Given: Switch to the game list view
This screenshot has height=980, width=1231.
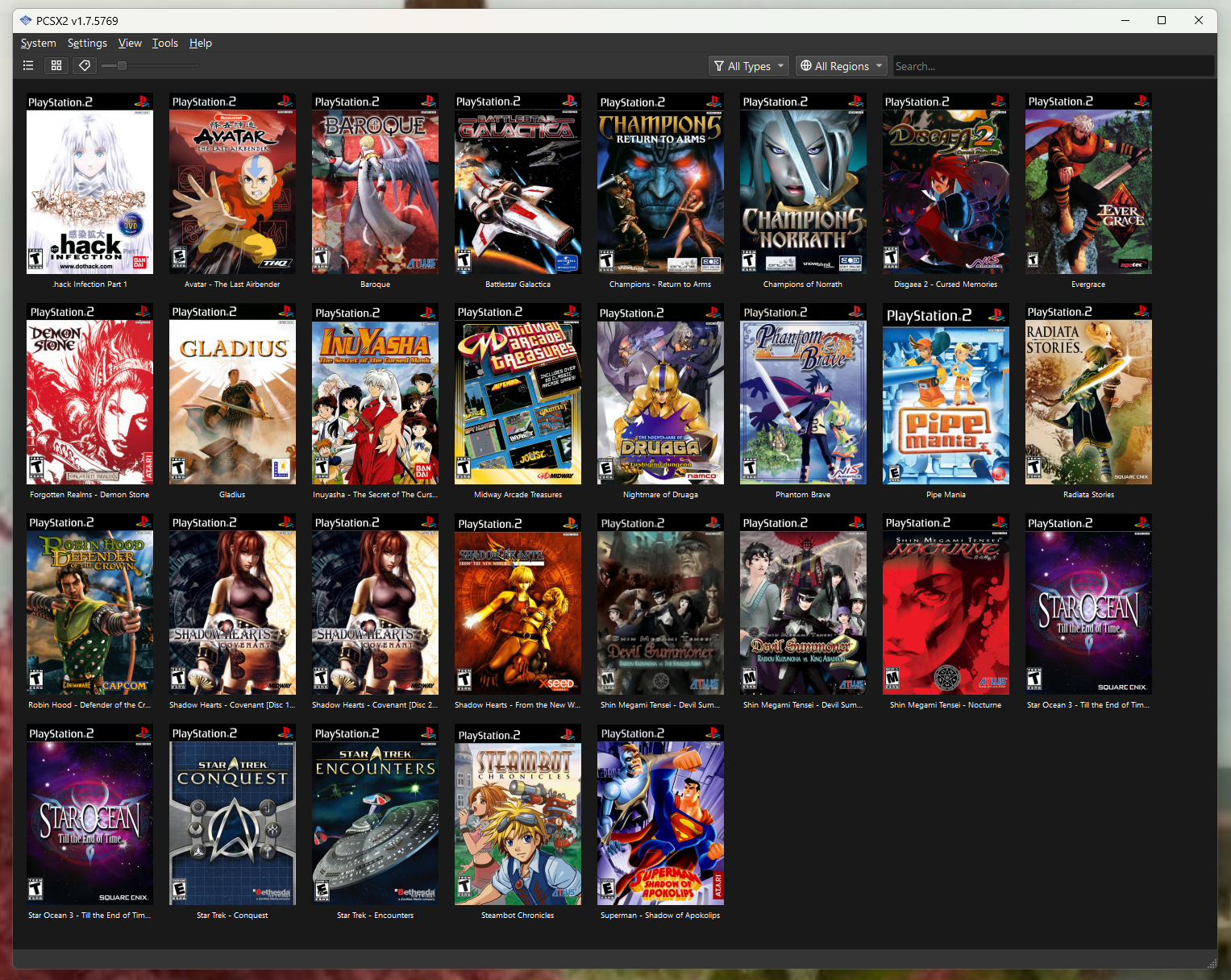Looking at the screenshot, I should click(28, 65).
